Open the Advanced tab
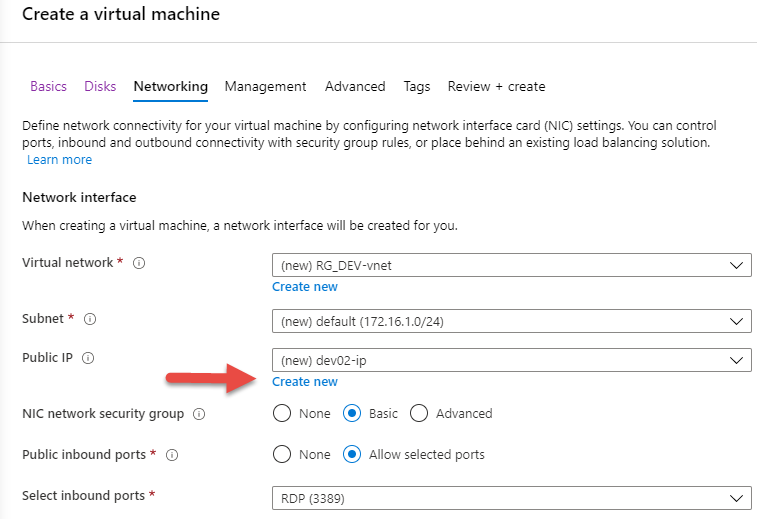757x519 pixels. [355, 86]
